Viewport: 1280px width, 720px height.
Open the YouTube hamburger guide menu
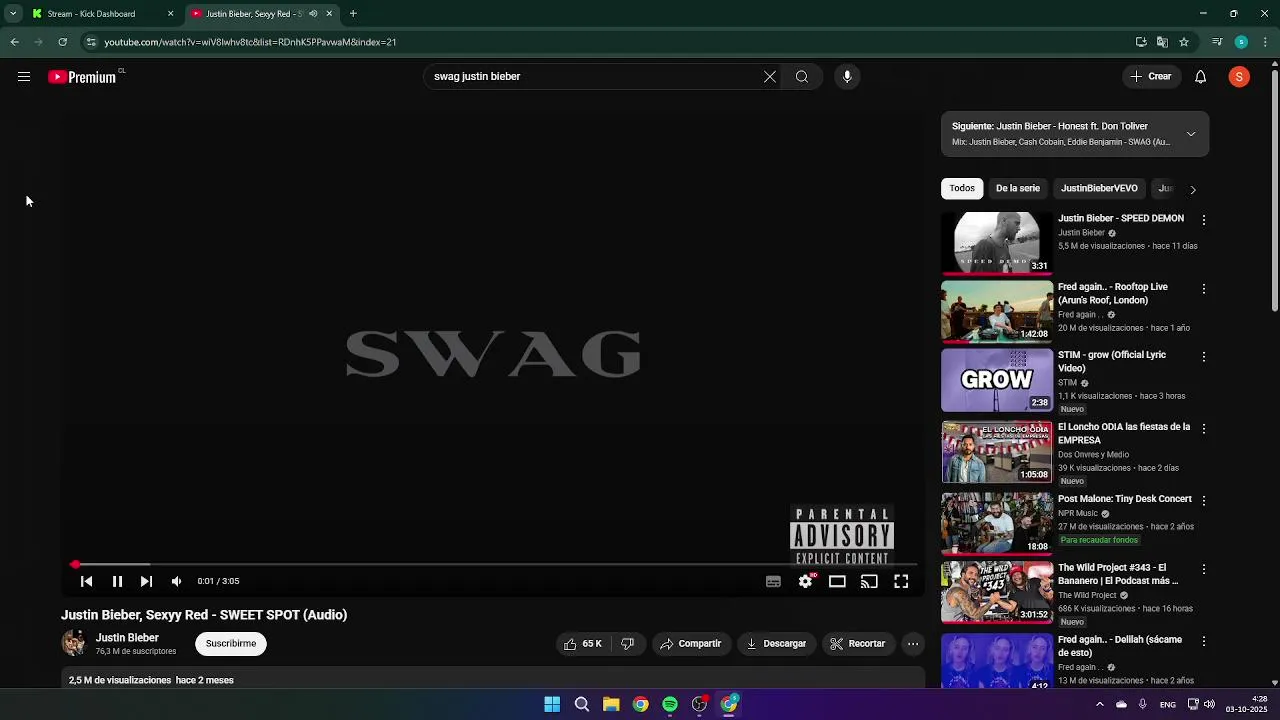pyautogui.click(x=24, y=77)
